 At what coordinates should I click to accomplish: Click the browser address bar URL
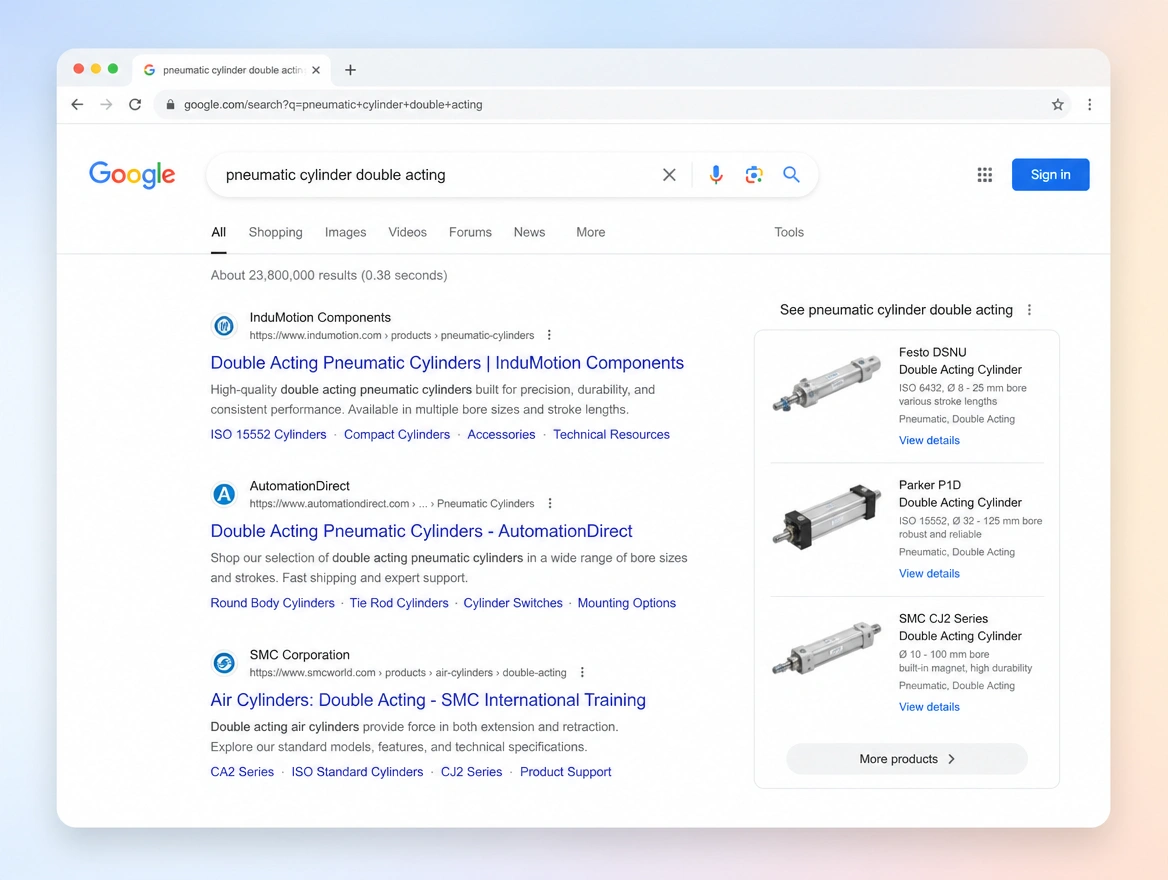click(333, 104)
